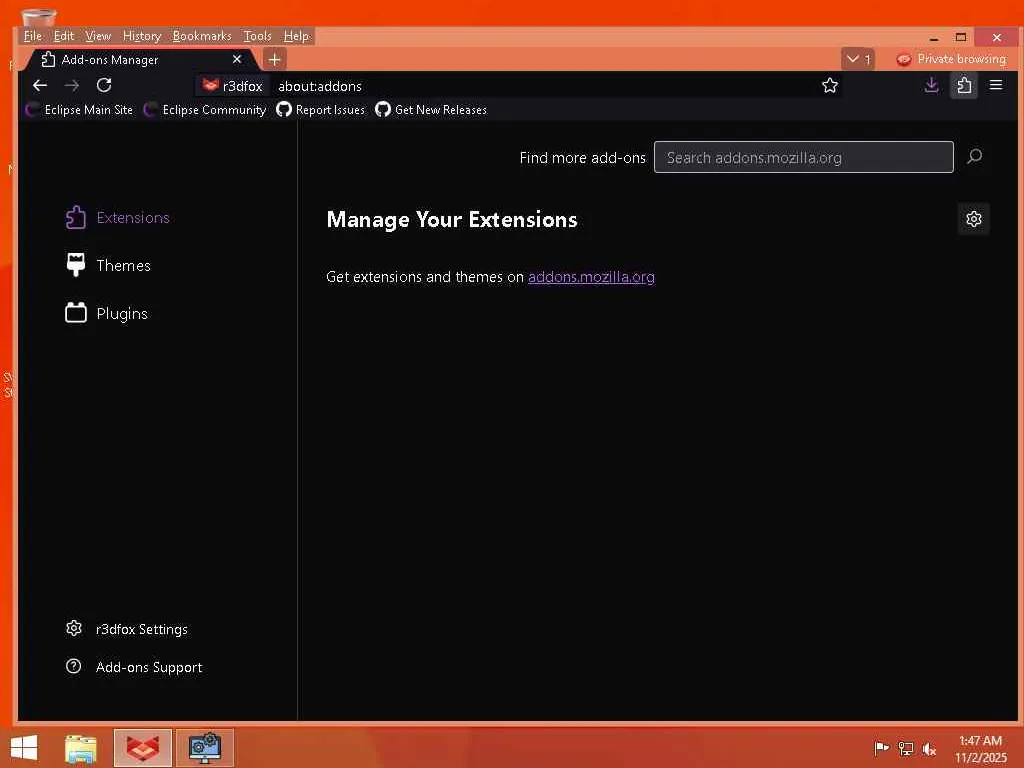Click the search magnifier icon for add-ons

[x=974, y=157]
